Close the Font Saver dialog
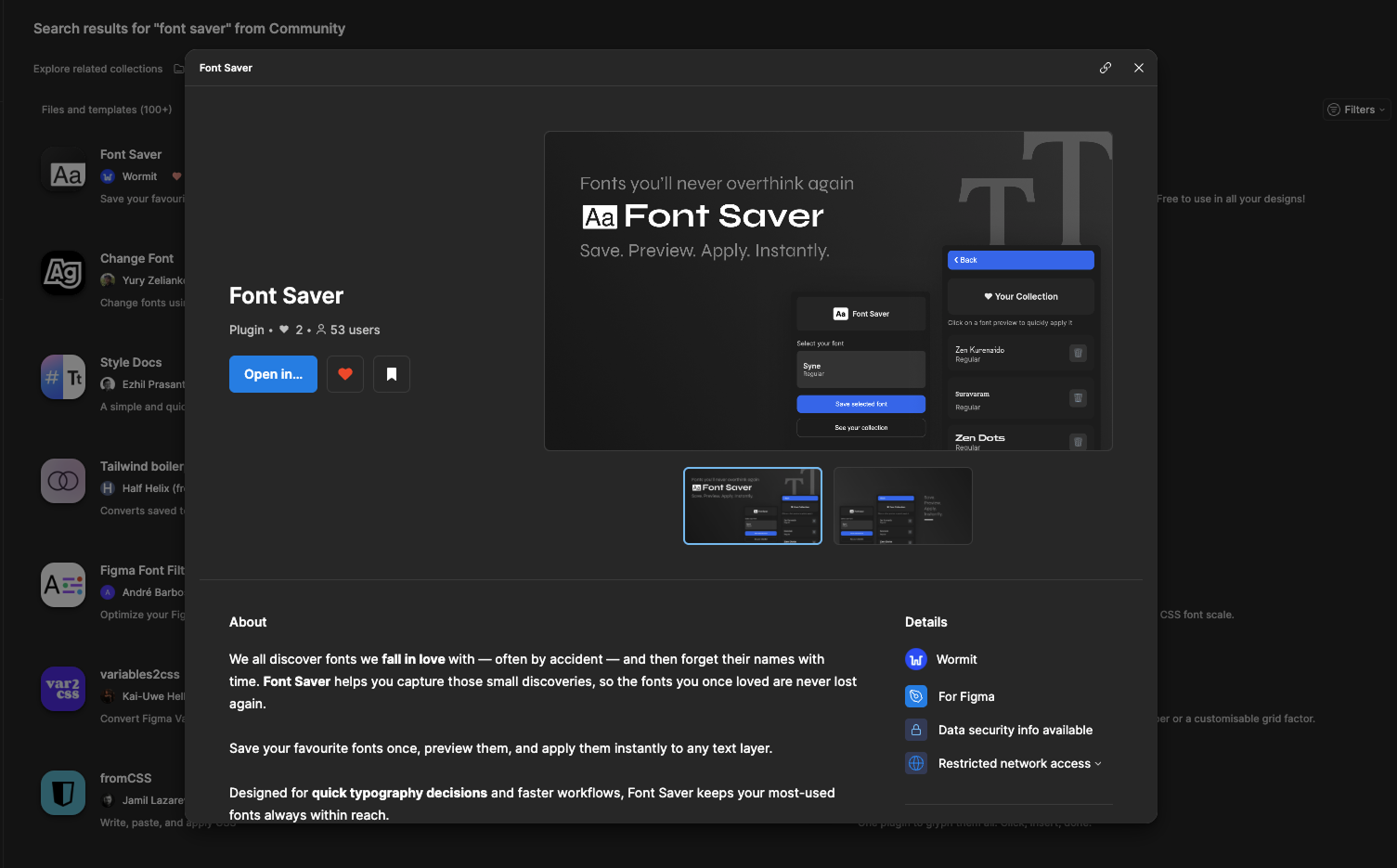This screenshot has height=868, width=1397. coord(1139,68)
